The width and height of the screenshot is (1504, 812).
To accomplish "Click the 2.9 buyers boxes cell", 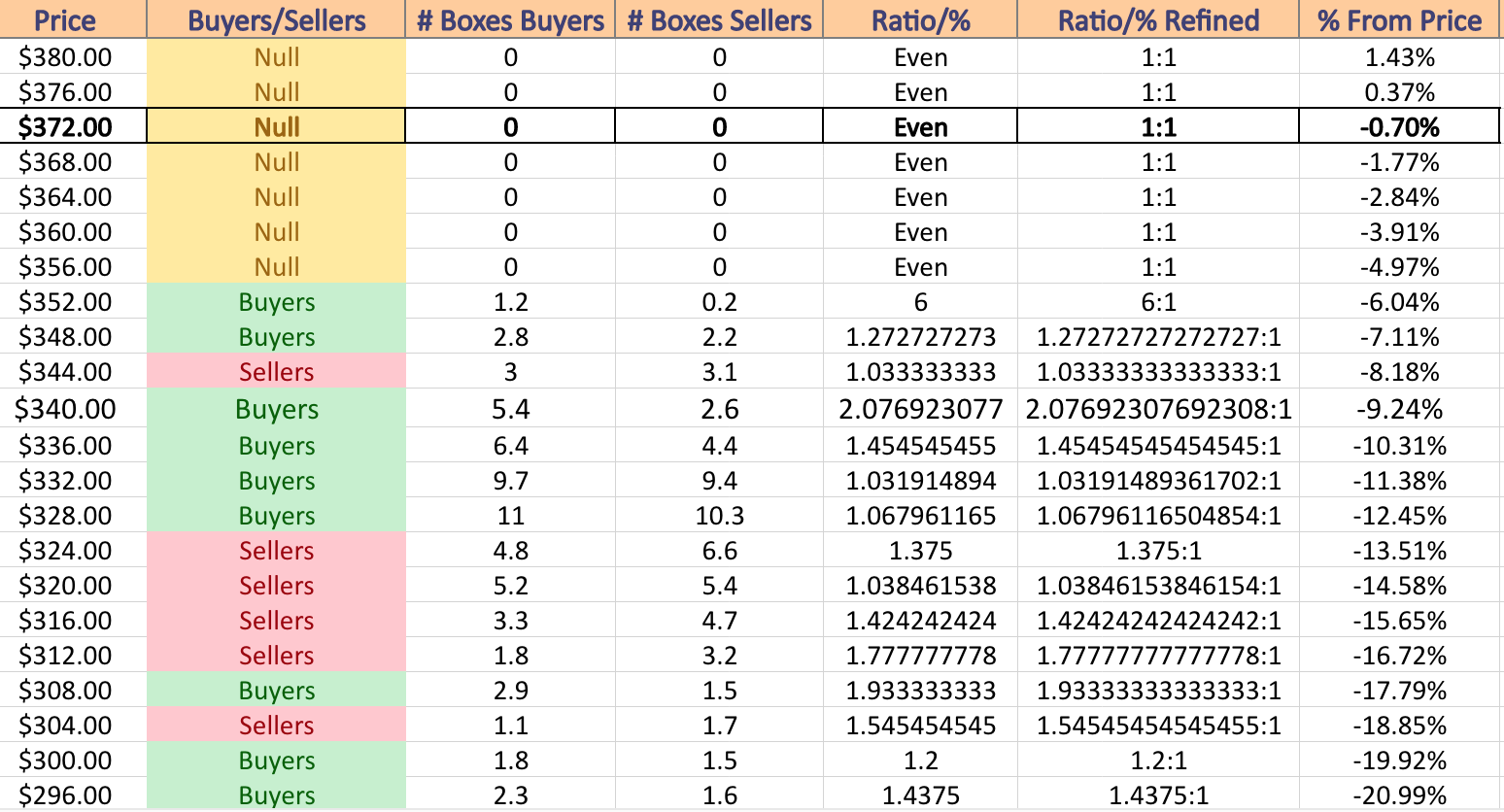I will pos(510,691).
